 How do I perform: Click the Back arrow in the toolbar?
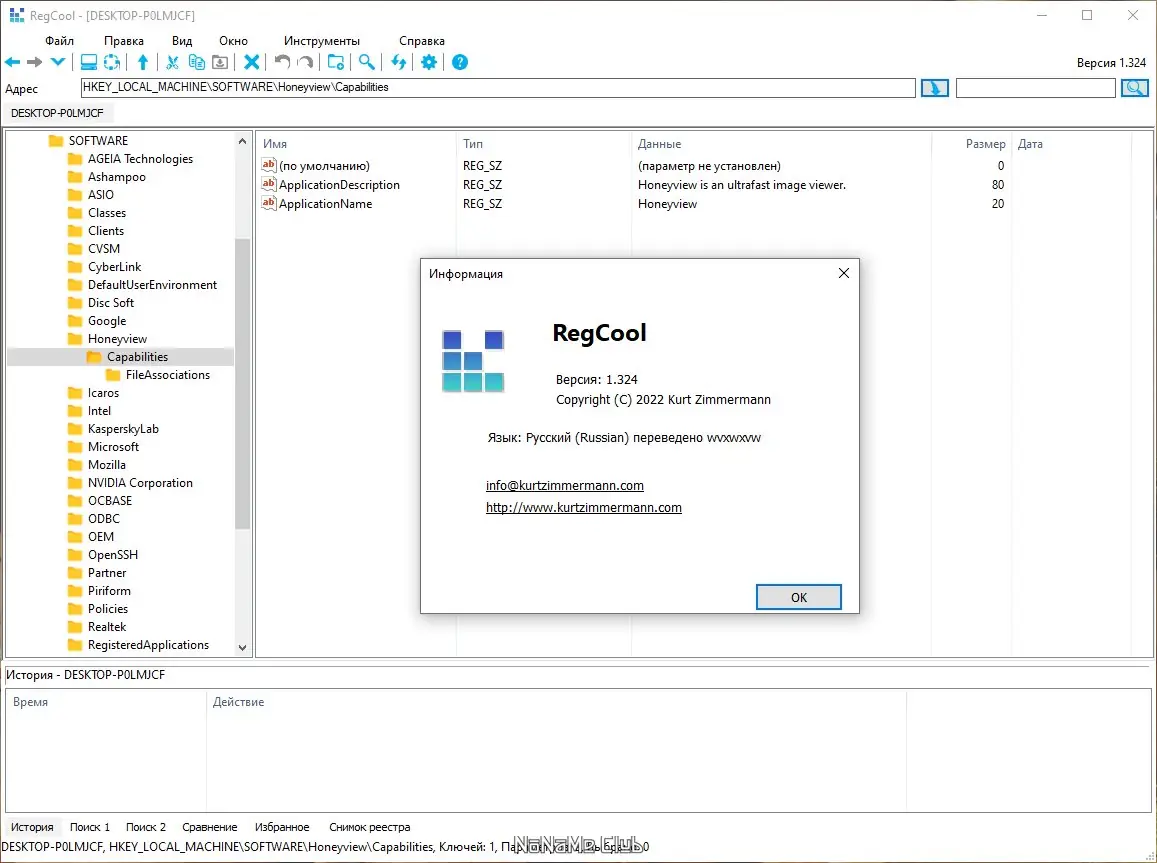(13, 63)
